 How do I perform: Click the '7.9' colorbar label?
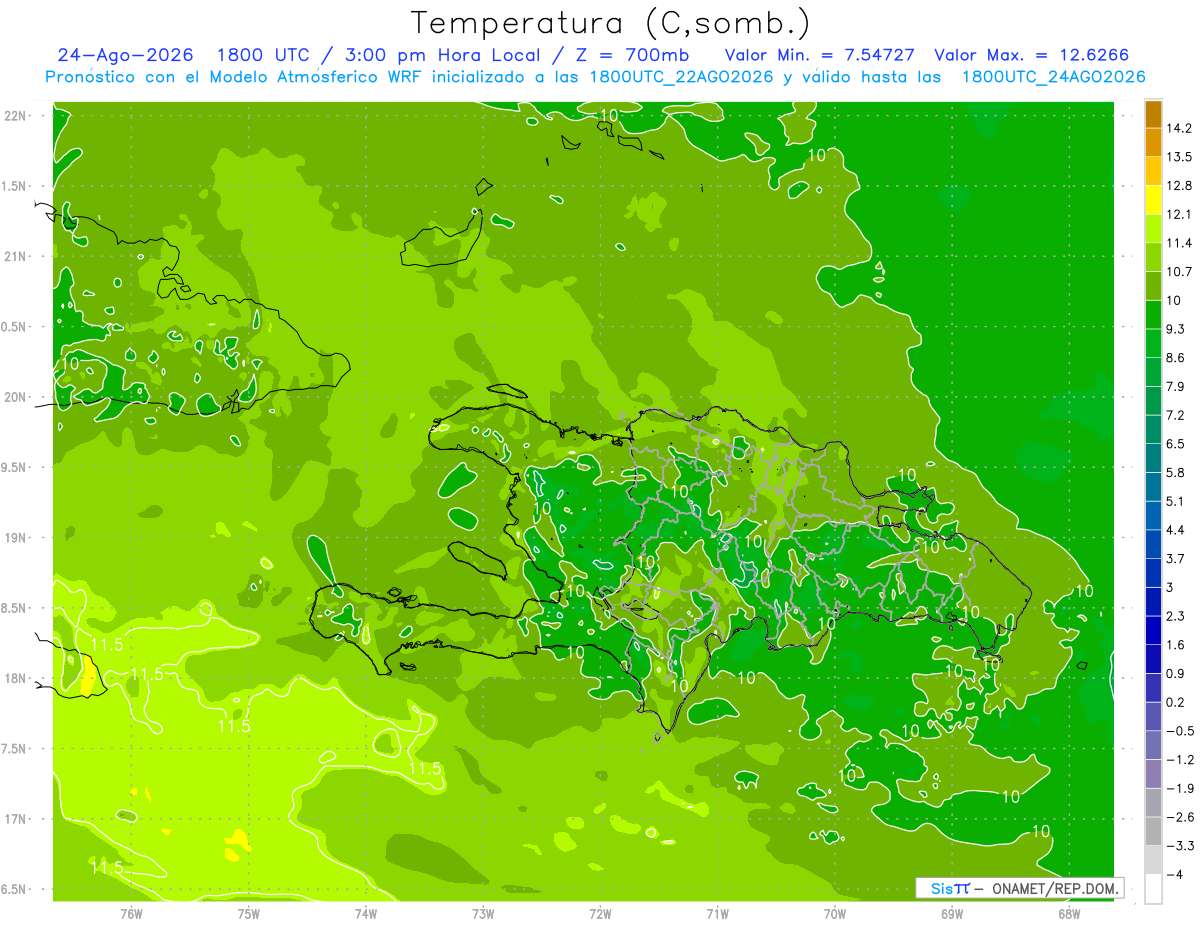[x=1176, y=386]
